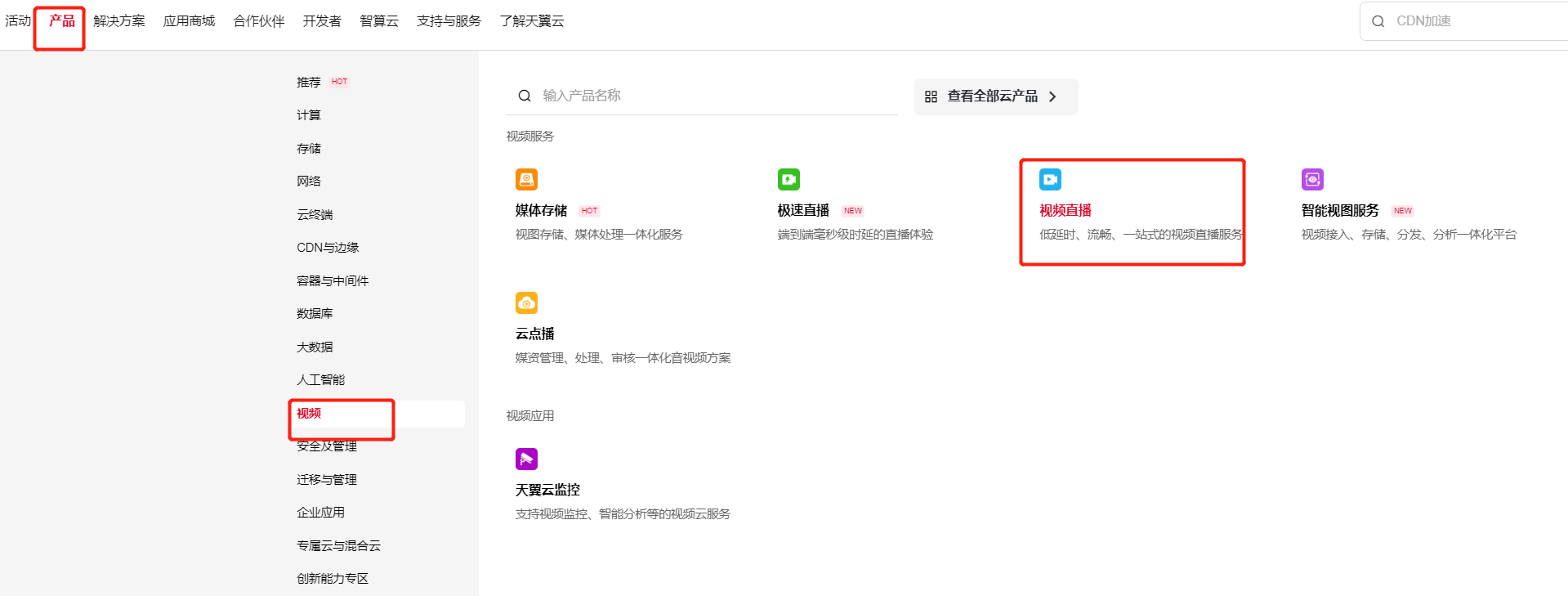Open the 活动 top menu
The image size is (1568, 596).
tap(18, 21)
